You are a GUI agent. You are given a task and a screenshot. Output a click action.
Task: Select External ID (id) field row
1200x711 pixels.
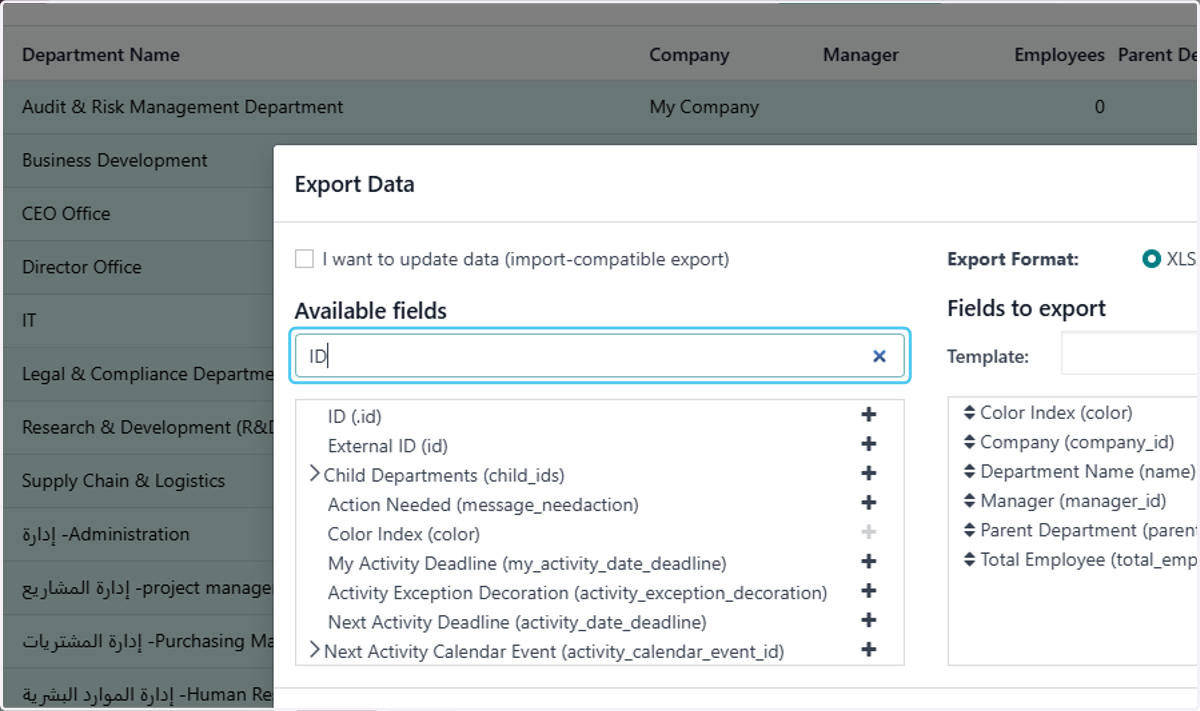[388, 445]
